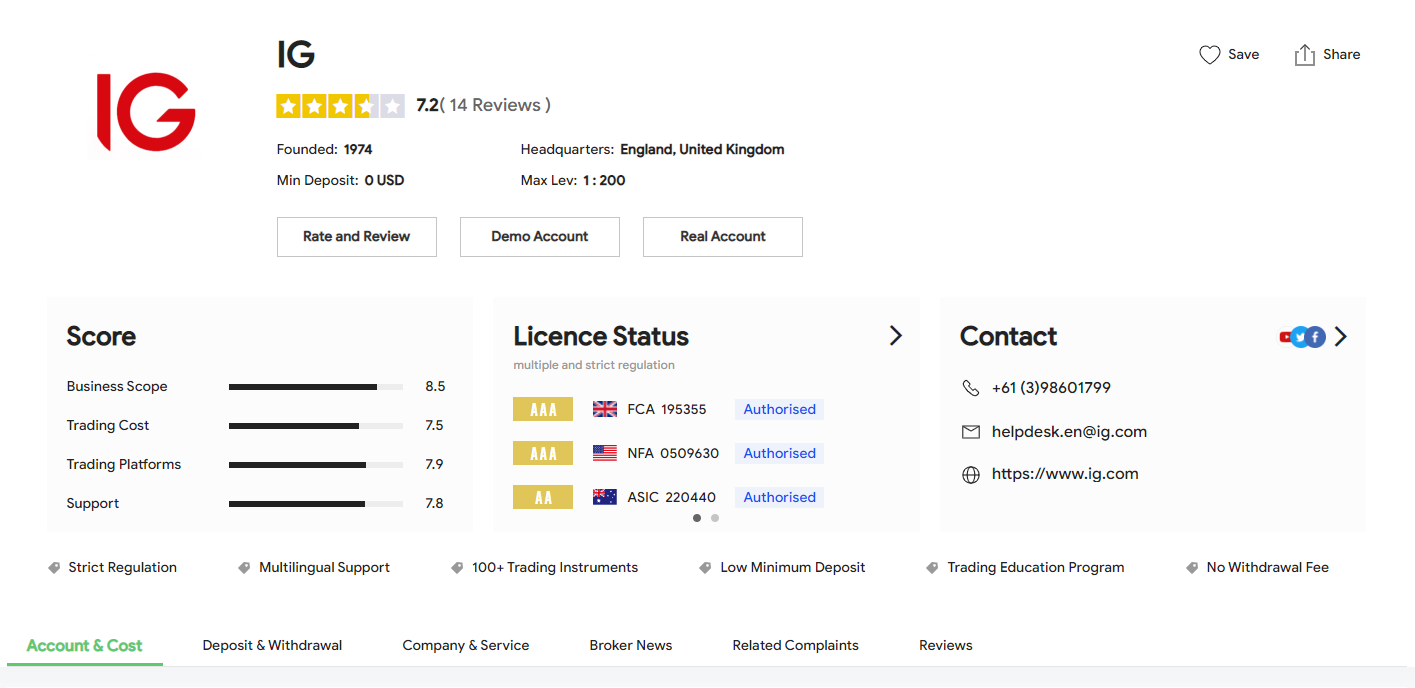Open IG's Facebook page icon
The width and height of the screenshot is (1415, 688).
(1314, 337)
